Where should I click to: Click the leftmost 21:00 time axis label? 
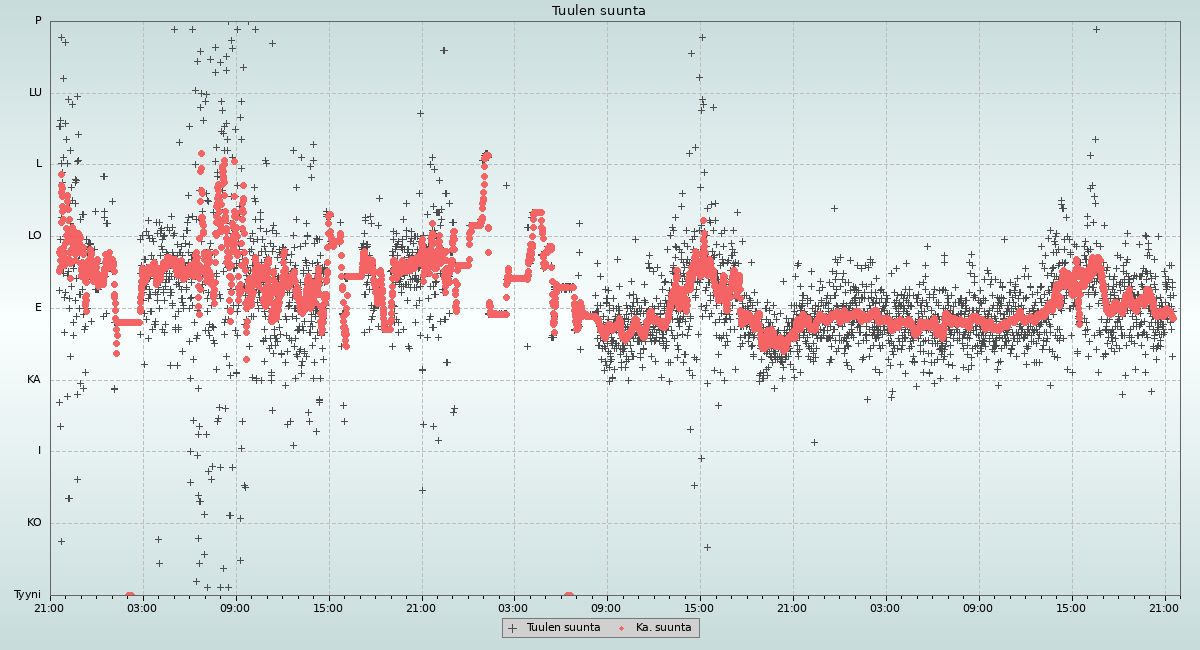tap(50, 607)
